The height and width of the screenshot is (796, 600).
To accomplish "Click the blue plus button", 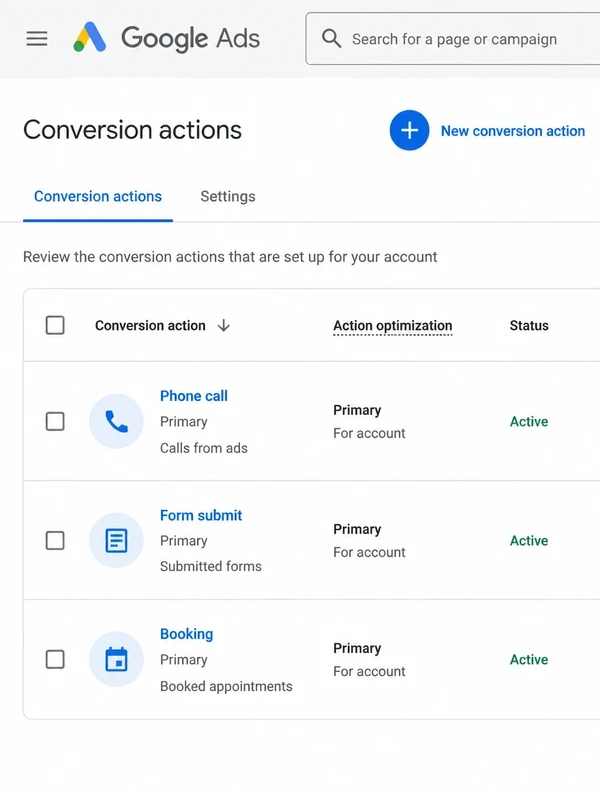I will [409, 130].
